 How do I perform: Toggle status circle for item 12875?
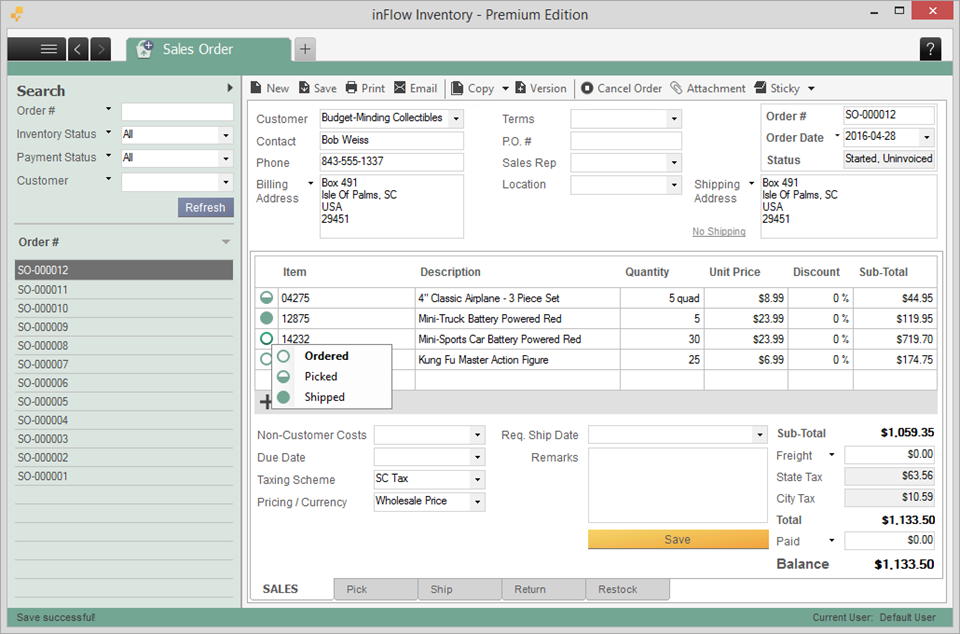pos(266,318)
